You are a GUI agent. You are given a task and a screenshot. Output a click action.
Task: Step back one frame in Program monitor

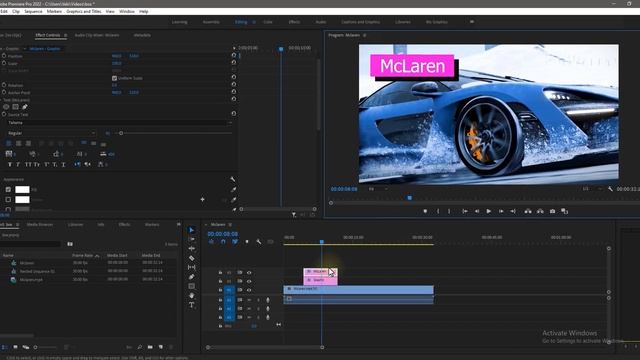pyautogui.click(x=476, y=211)
